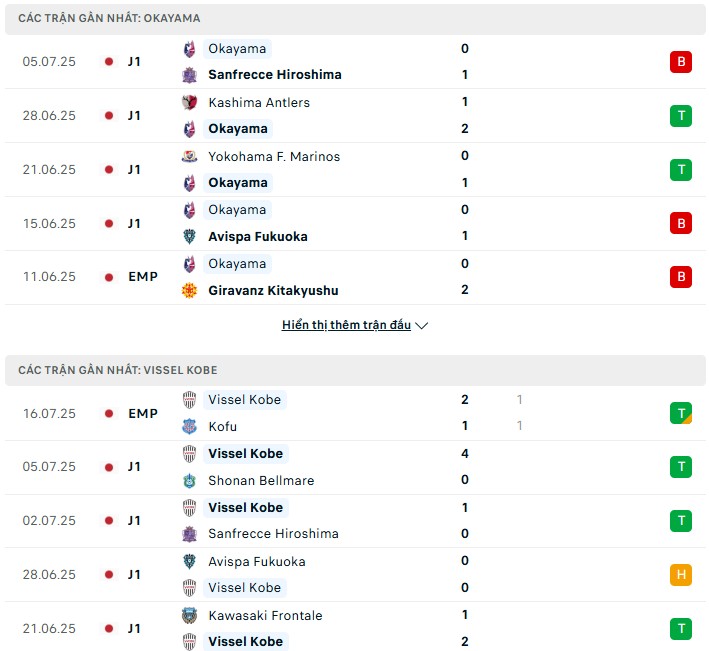Expand Hiển thị thêm trận đấu chevron
The width and height of the screenshot is (709, 651).
click(421, 326)
